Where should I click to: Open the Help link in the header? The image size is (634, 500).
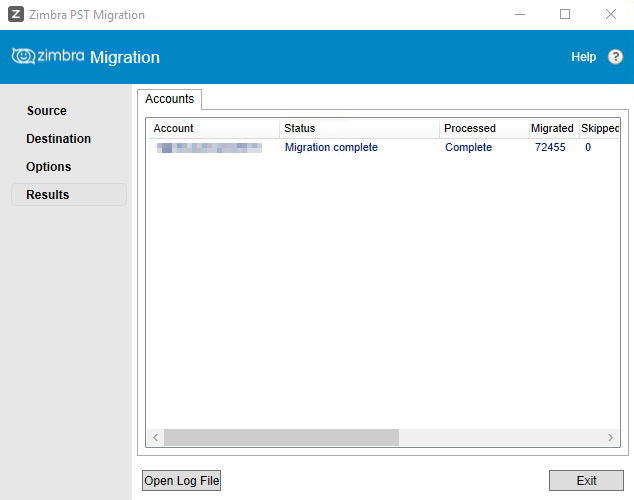(x=583, y=57)
